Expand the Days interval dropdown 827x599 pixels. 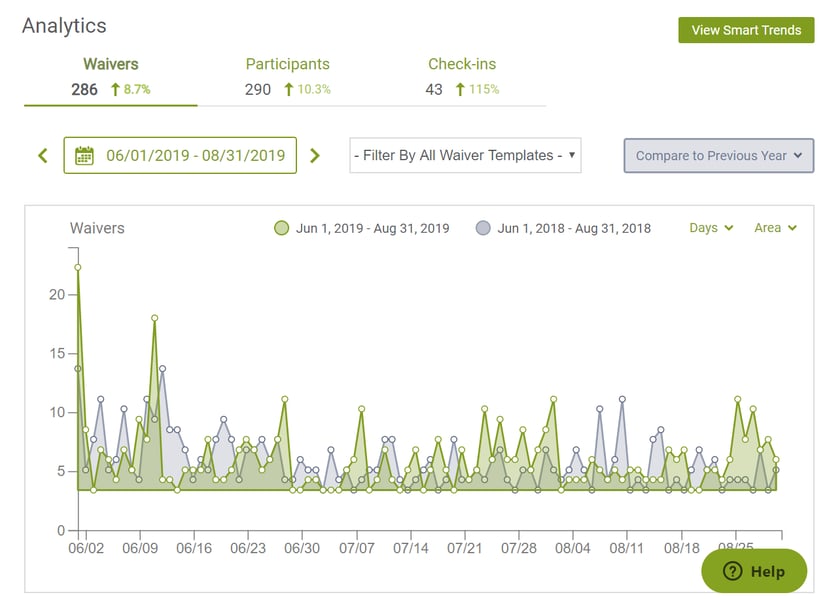coord(711,228)
